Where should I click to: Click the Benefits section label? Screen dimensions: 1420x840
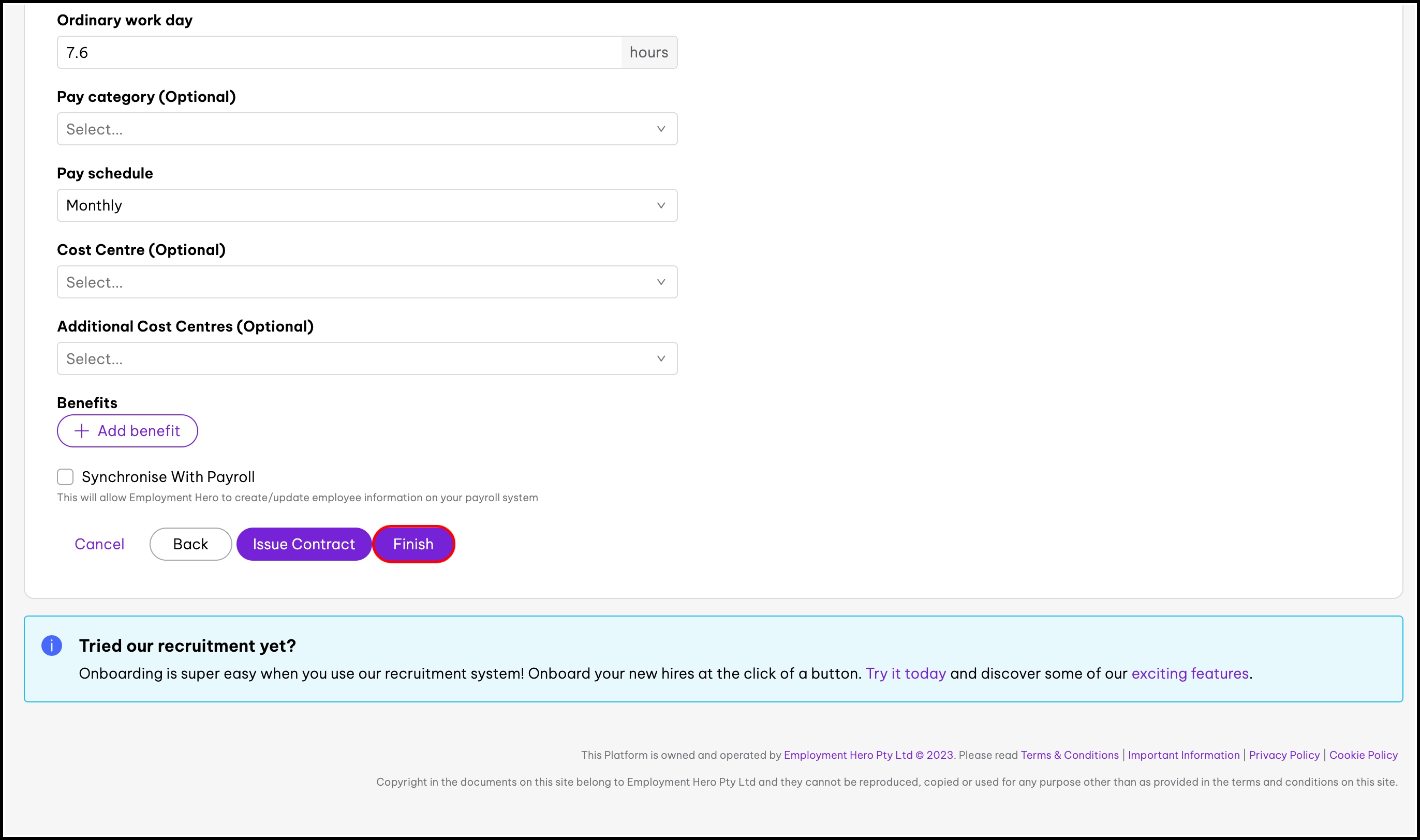point(87,403)
